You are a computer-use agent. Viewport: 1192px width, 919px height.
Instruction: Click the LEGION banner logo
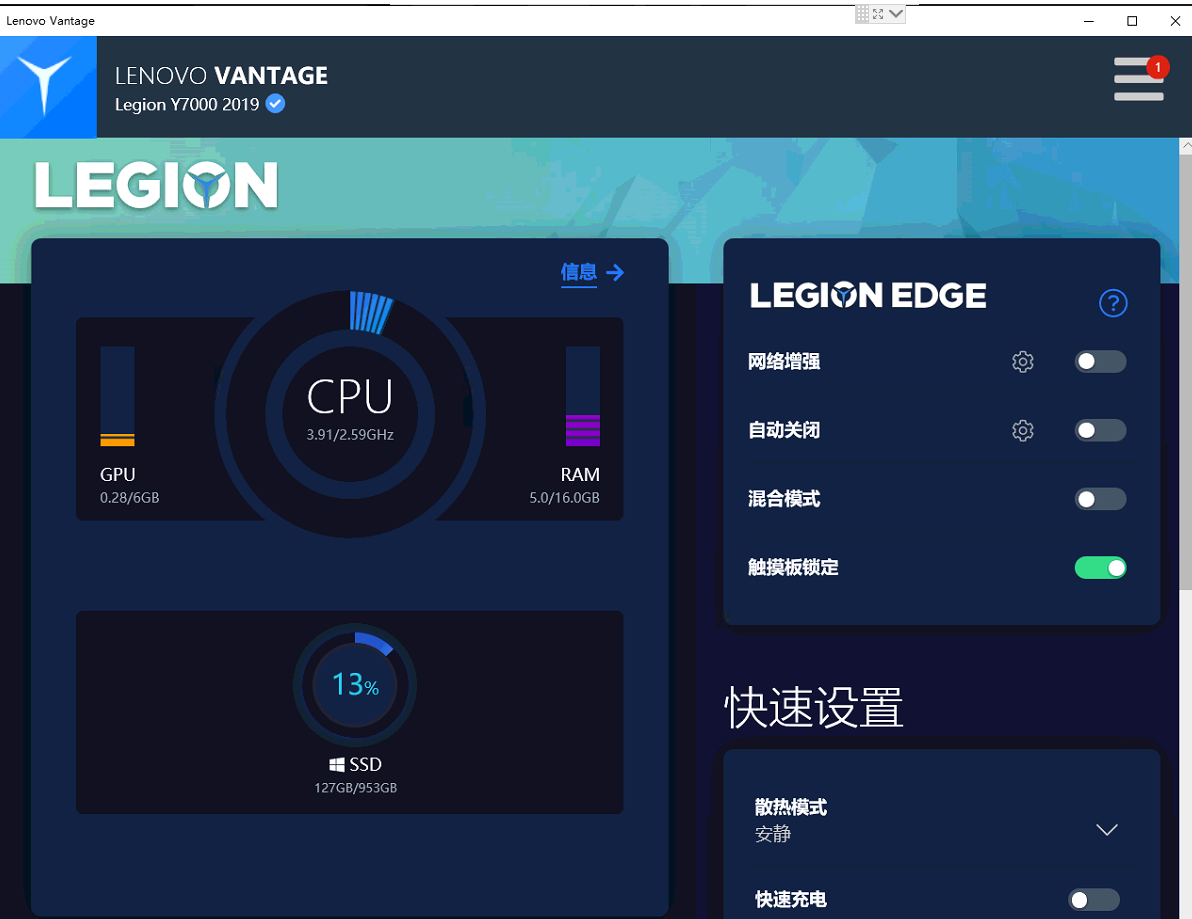pos(157,185)
